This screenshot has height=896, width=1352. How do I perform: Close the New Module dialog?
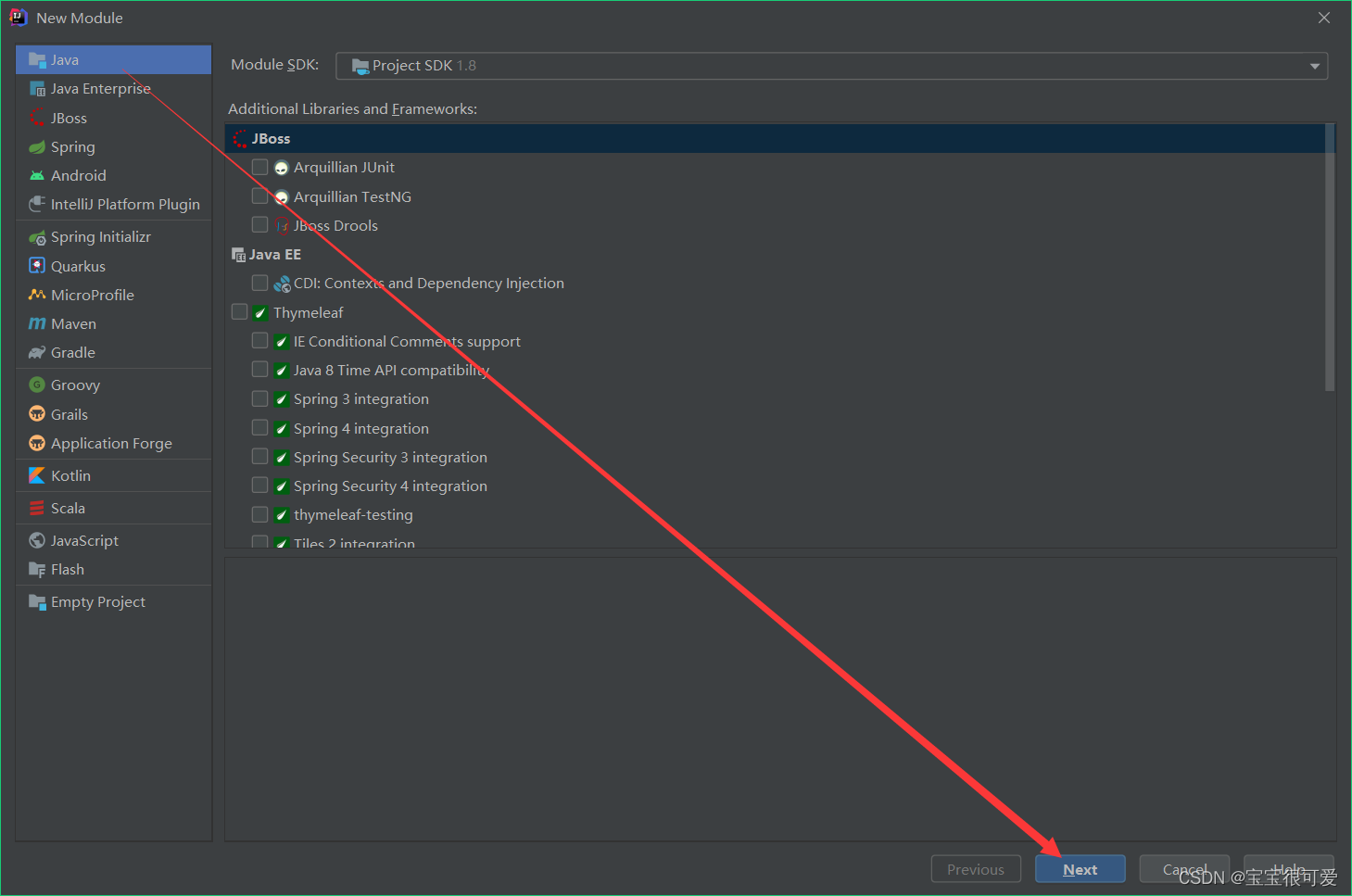[1324, 18]
